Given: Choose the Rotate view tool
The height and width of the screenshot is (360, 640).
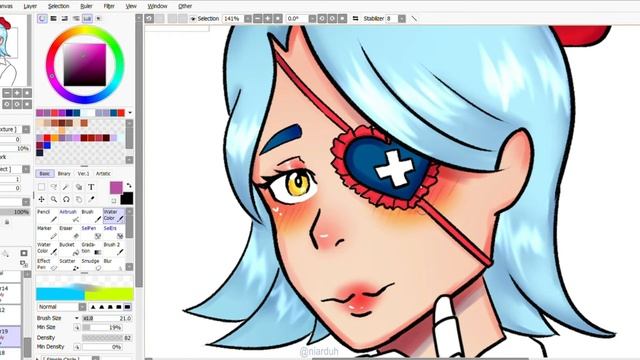Looking at the screenshot, I should click(66, 199).
